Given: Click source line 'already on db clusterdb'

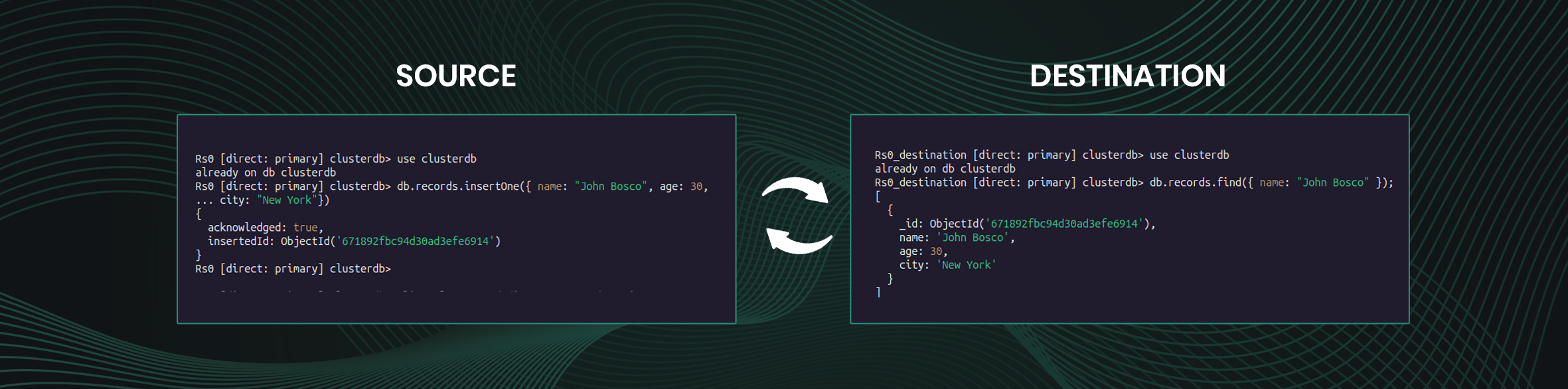Looking at the screenshot, I should tap(266, 173).
